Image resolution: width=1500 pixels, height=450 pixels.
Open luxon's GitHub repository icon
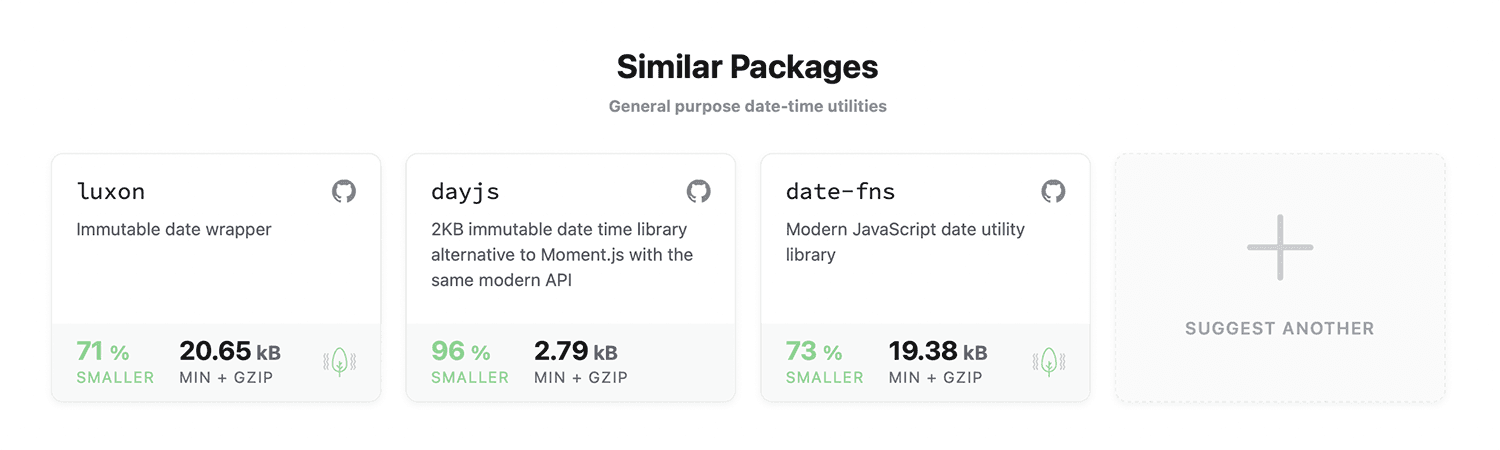tap(344, 191)
